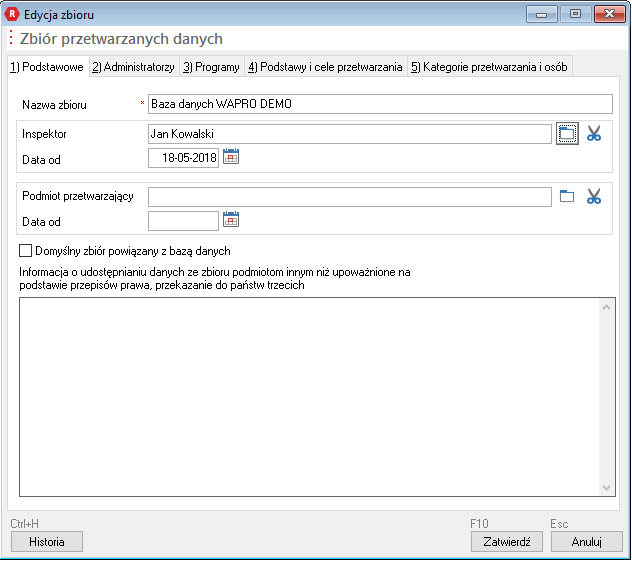
Task: Confirm with the Zatwierdź button
Action: (x=507, y=542)
